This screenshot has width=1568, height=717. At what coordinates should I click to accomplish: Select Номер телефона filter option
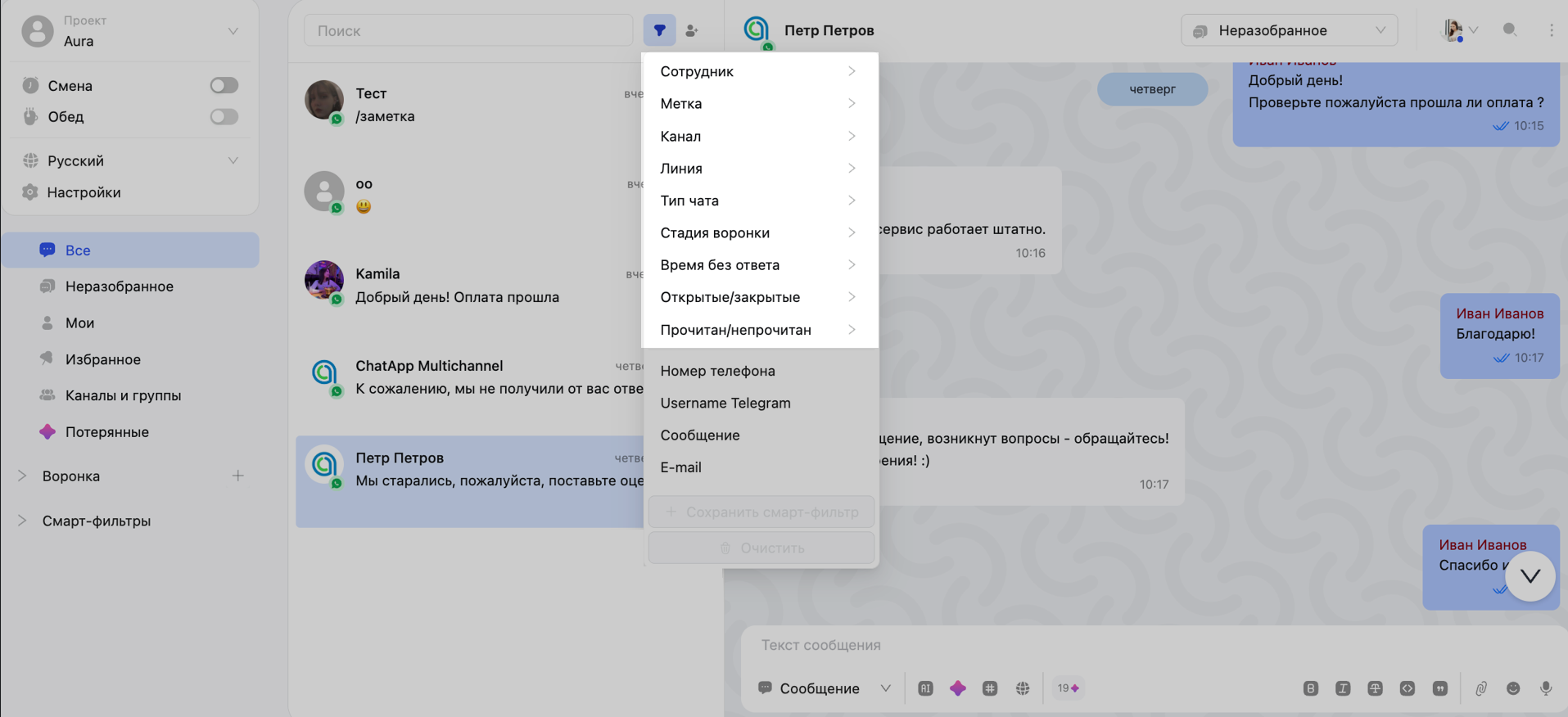pos(717,371)
